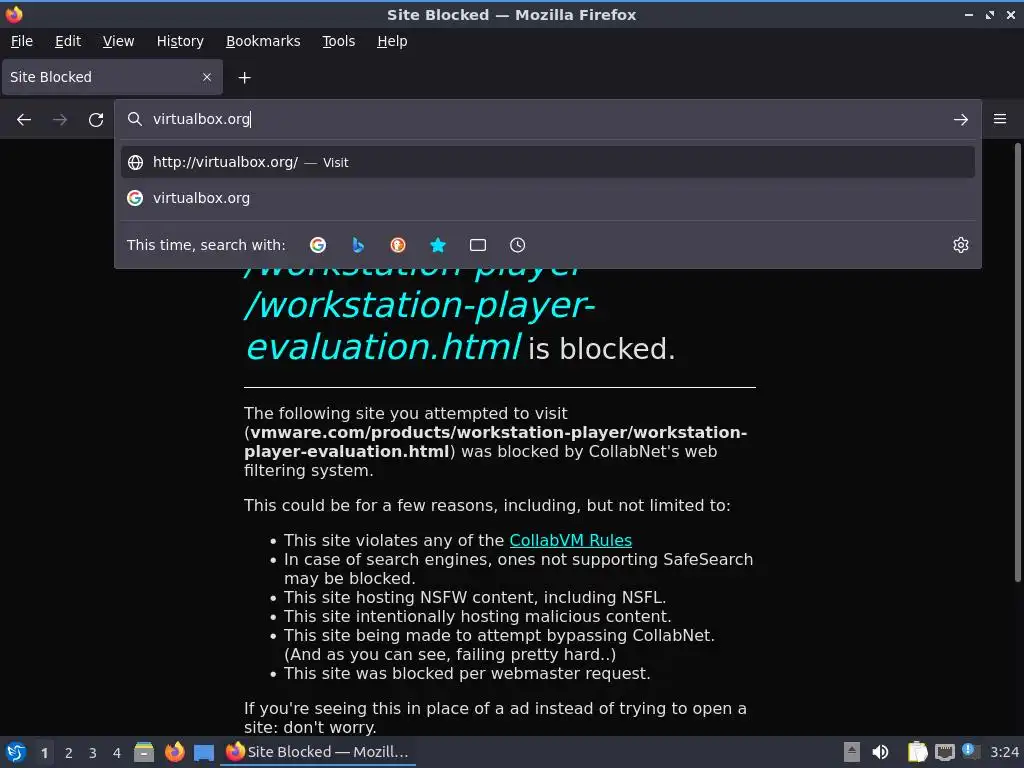Click the blue show-desktop taskbar icon
The width and height of the screenshot is (1024, 768).
[204, 752]
